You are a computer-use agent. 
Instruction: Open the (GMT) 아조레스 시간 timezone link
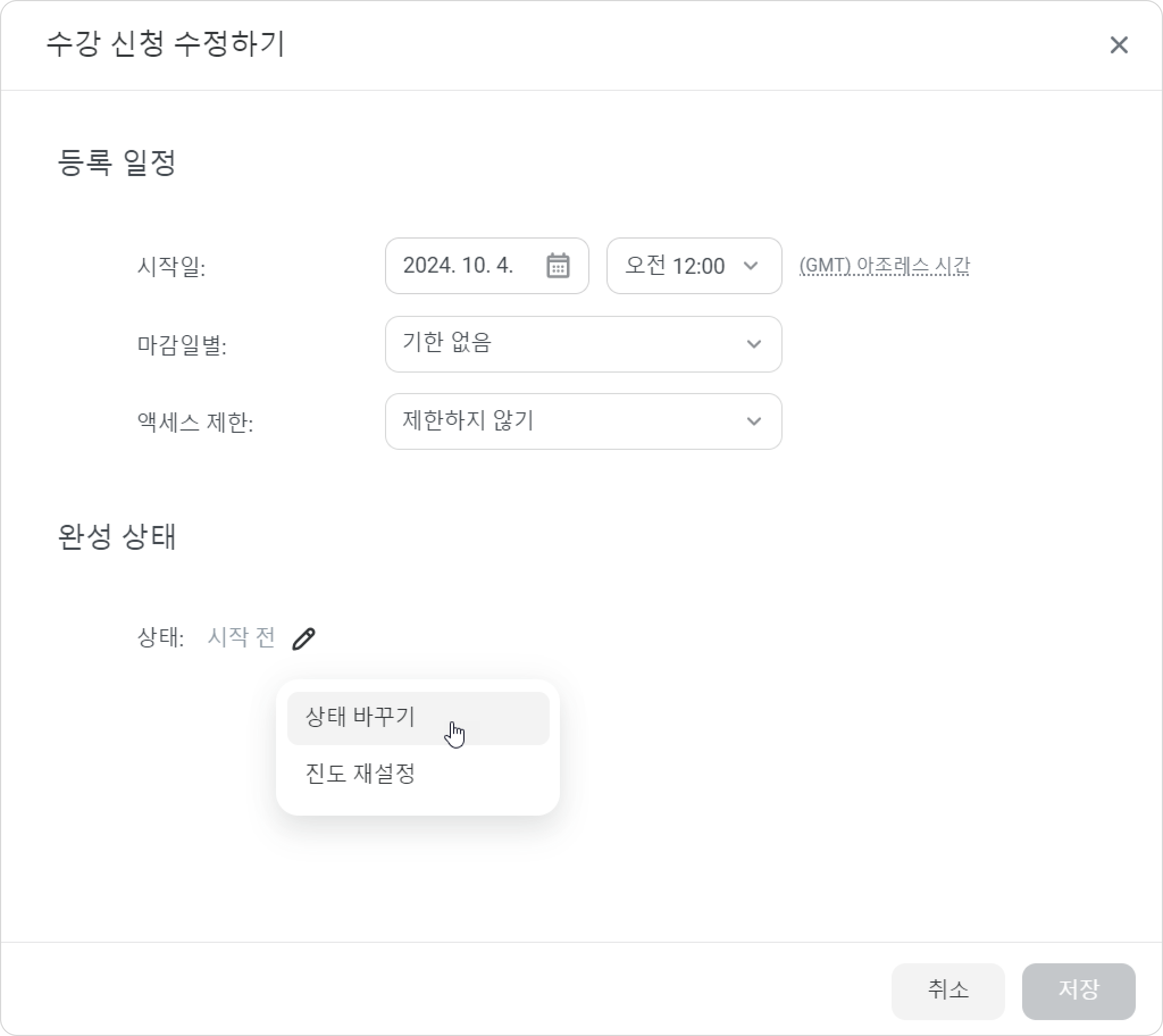pyautogui.click(x=884, y=266)
